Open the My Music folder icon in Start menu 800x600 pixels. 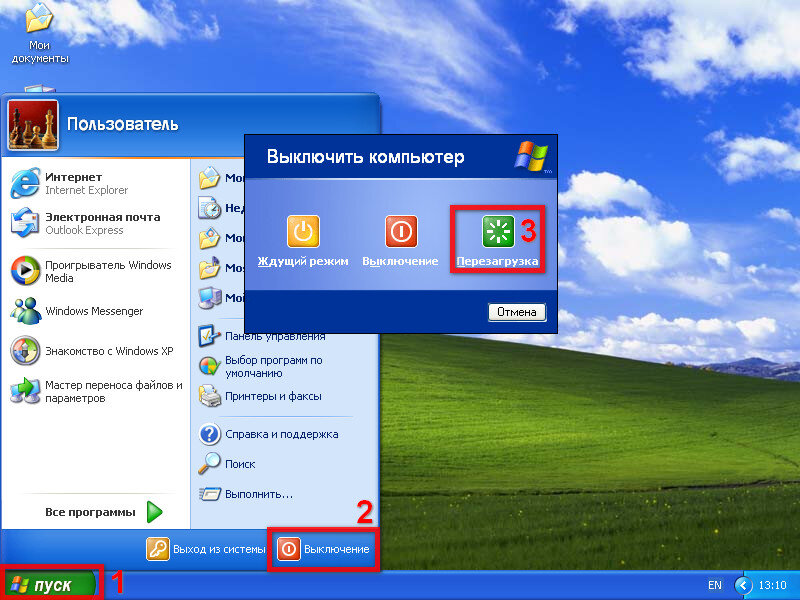tap(209, 267)
